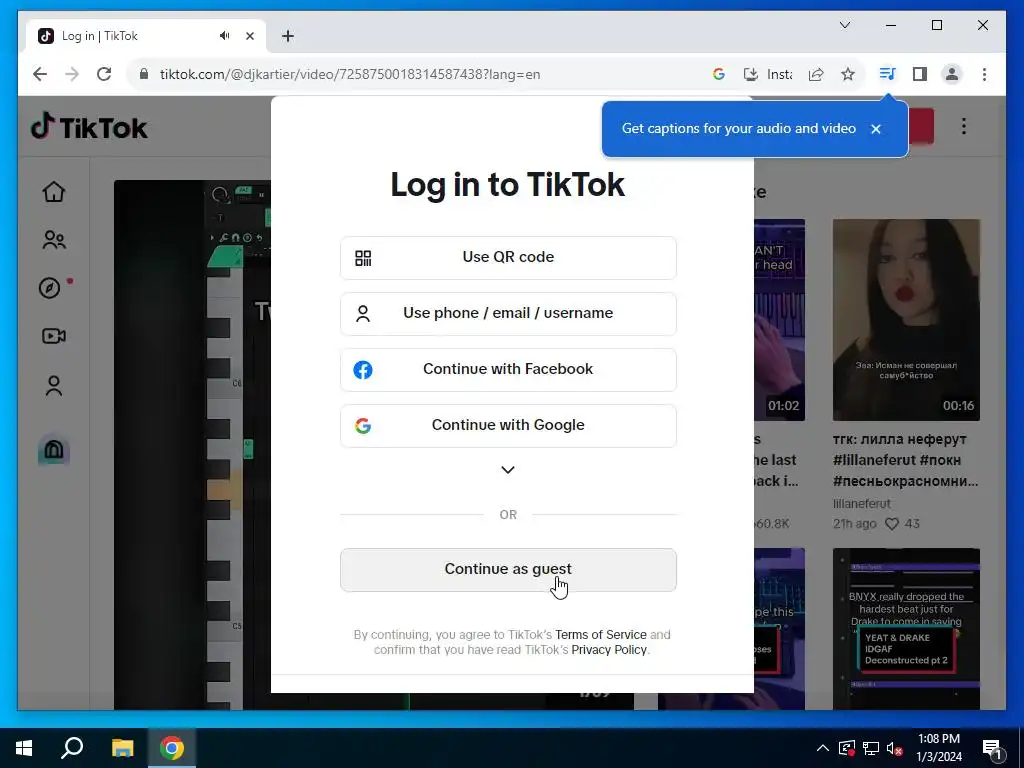Choose Continue with Google

pyautogui.click(x=508, y=426)
